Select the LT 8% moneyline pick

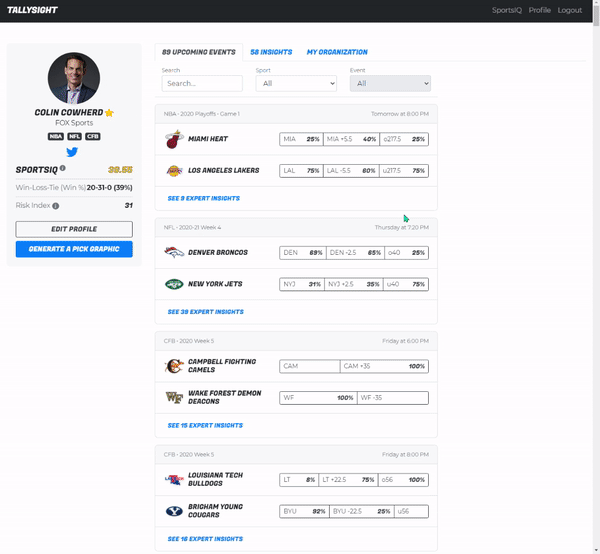pyautogui.click(x=299, y=480)
